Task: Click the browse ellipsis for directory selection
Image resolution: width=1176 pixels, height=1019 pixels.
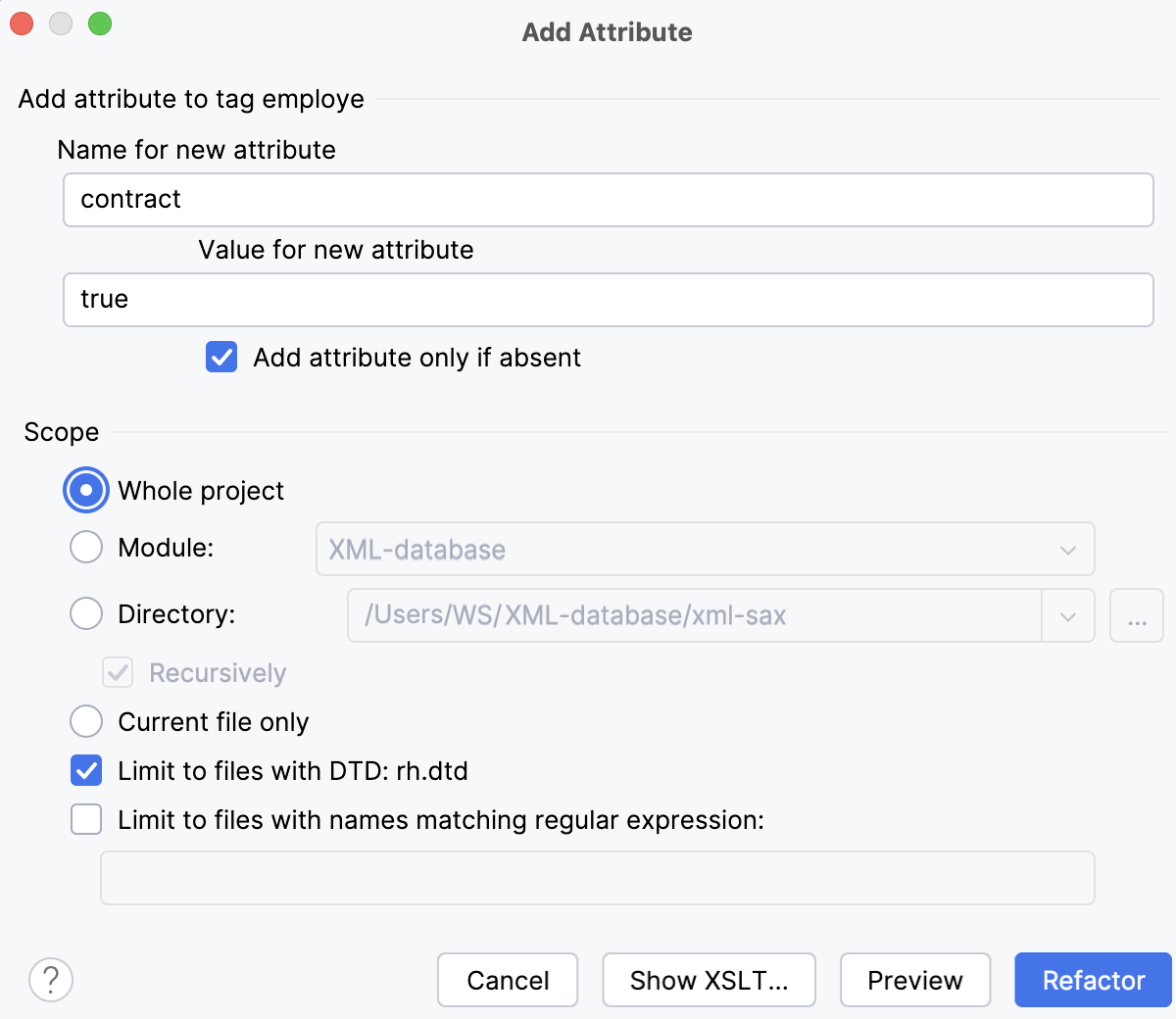Action: click(1137, 615)
